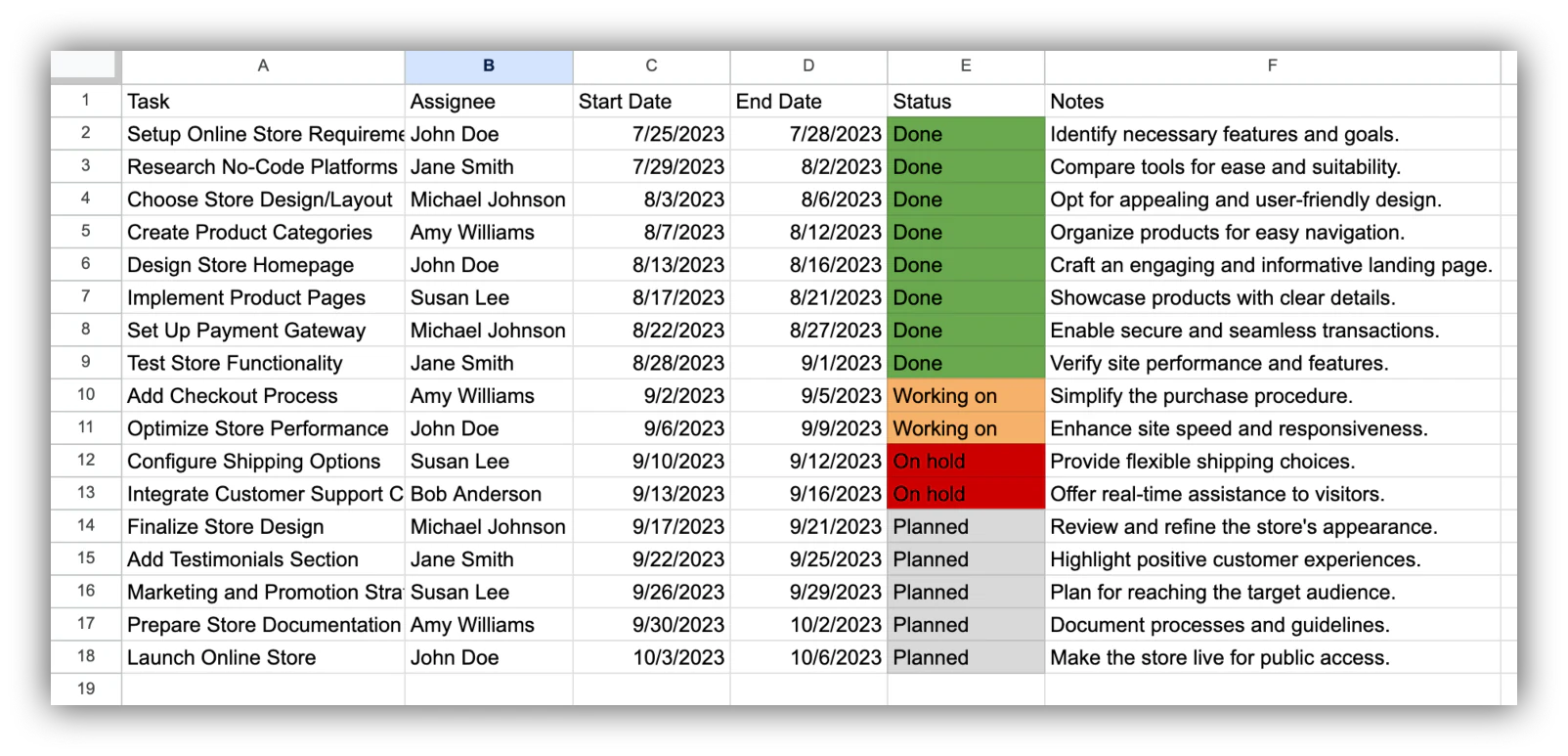The height and width of the screenshot is (756, 1568).
Task: Click the "End Date" header cell
Action: [x=808, y=102]
